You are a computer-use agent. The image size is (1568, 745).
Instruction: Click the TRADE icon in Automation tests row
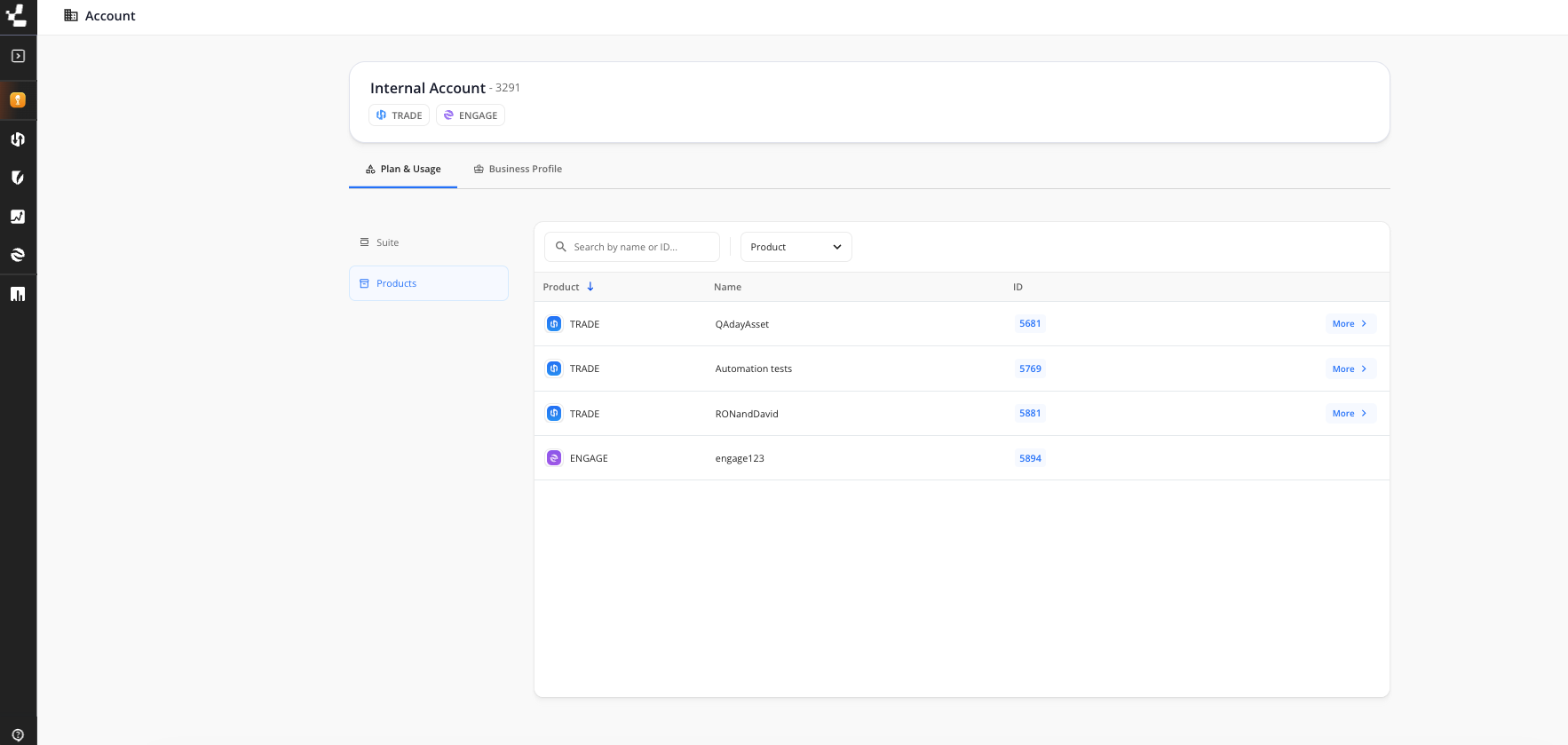click(554, 369)
